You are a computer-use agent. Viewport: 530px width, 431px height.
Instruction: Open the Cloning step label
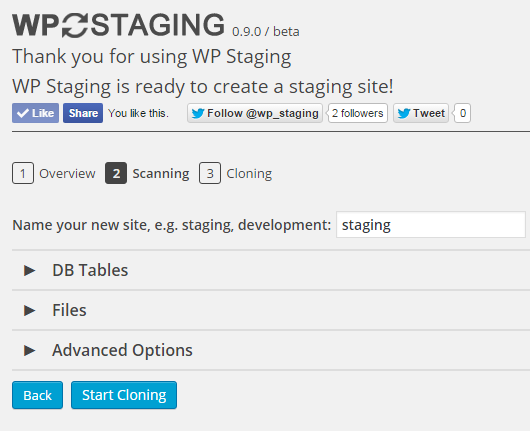point(249,174)
